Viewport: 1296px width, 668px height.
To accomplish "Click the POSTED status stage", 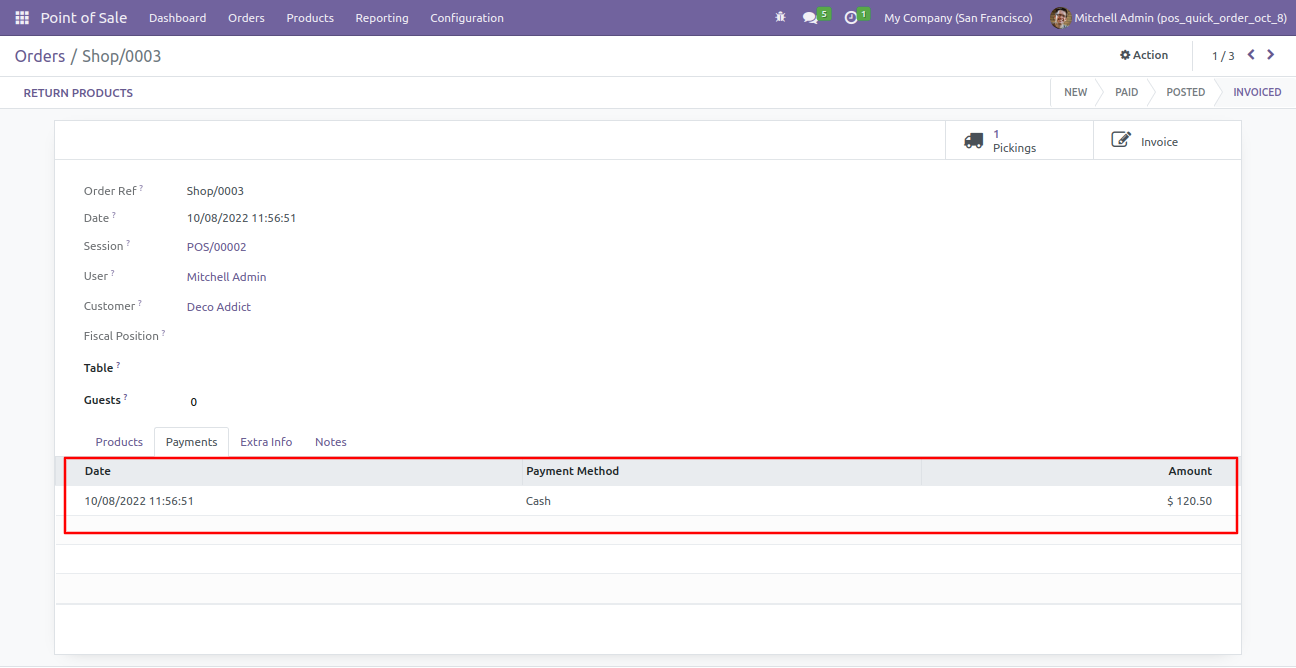I will coord(1185,92).
